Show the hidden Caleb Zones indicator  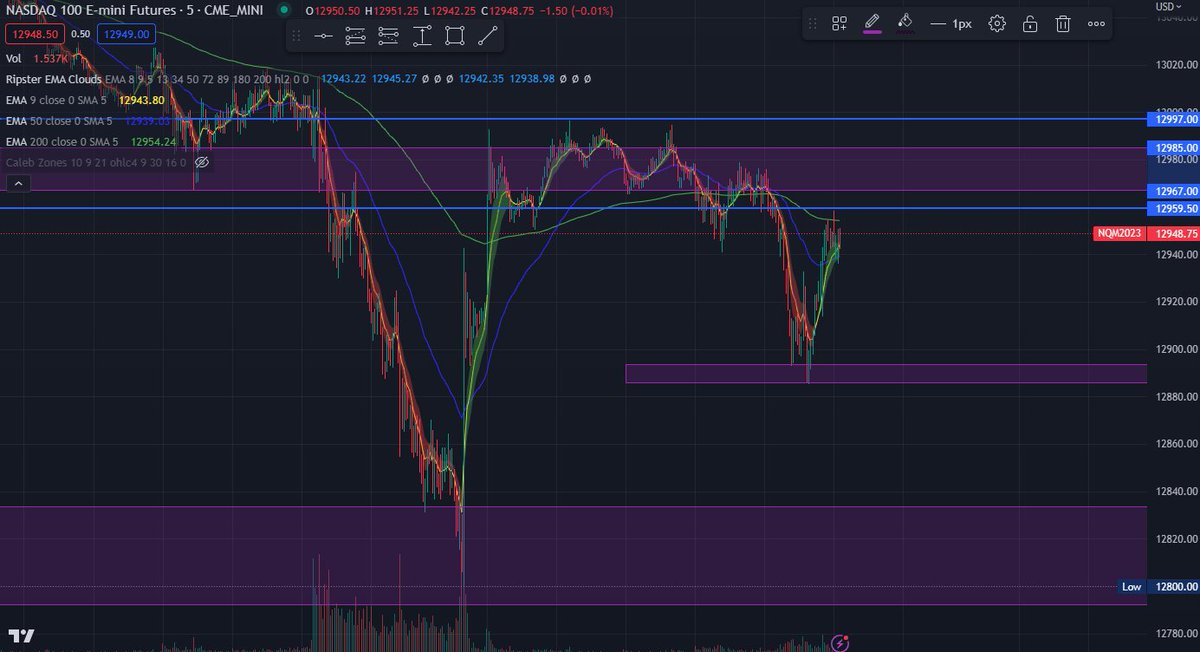click(201, 162)
